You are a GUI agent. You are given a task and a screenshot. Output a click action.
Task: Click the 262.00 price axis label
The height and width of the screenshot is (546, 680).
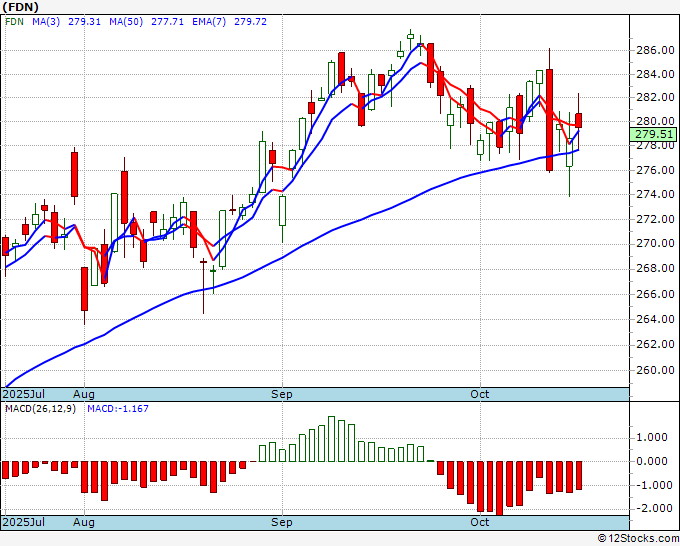pos(655,344)
